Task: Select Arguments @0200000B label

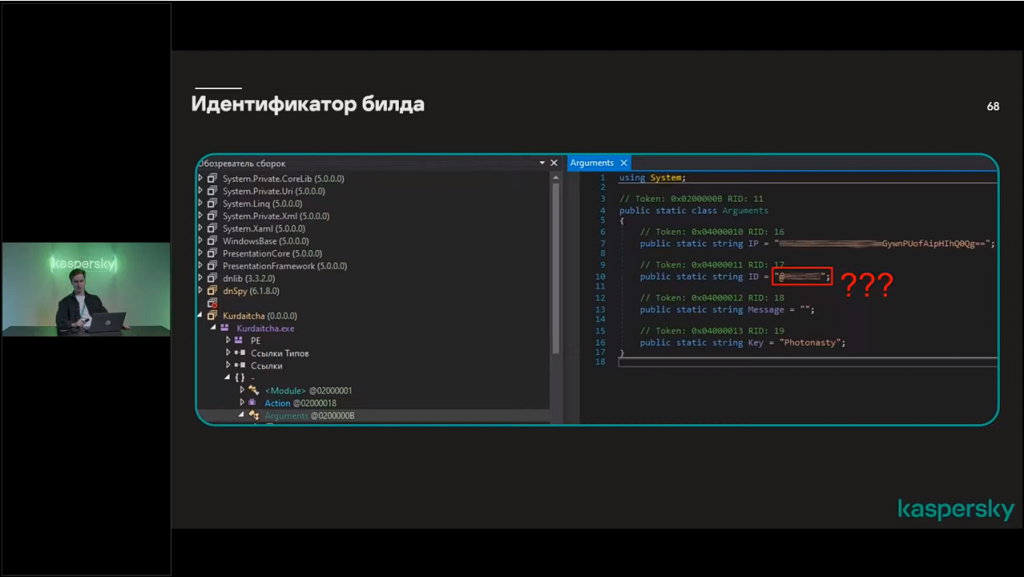Action: (x=310, y=415)
